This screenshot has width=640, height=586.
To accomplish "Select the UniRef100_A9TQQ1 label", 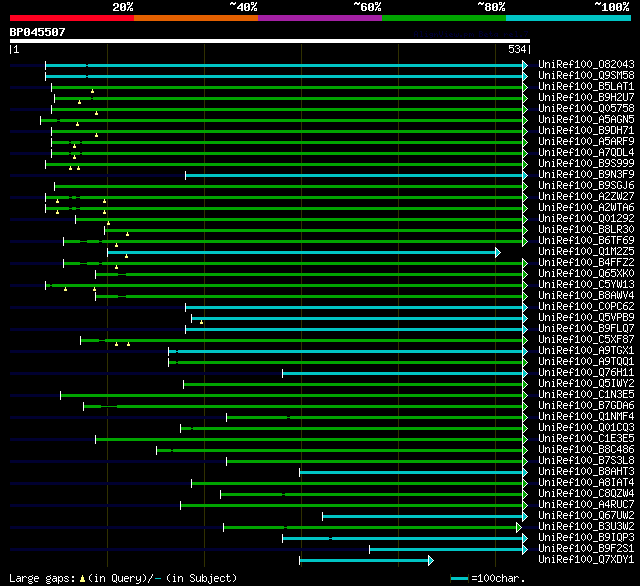I will point(586,362).
